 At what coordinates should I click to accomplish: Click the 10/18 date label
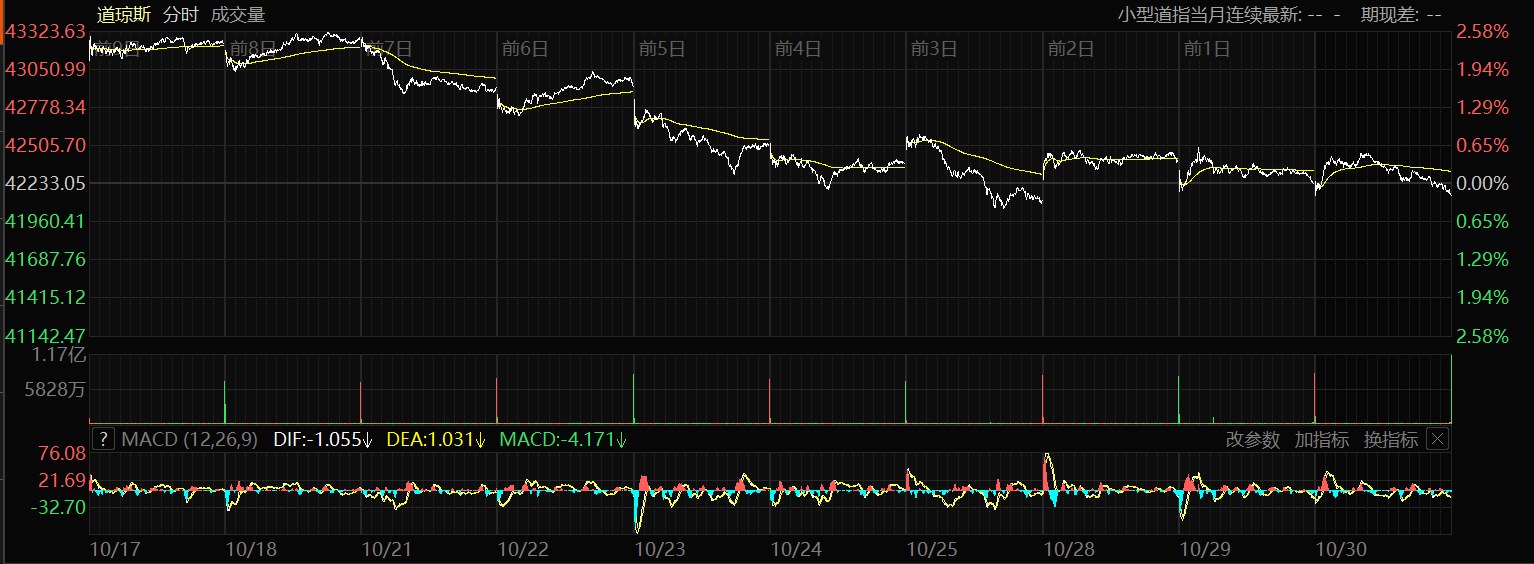[x=251, y=549]
